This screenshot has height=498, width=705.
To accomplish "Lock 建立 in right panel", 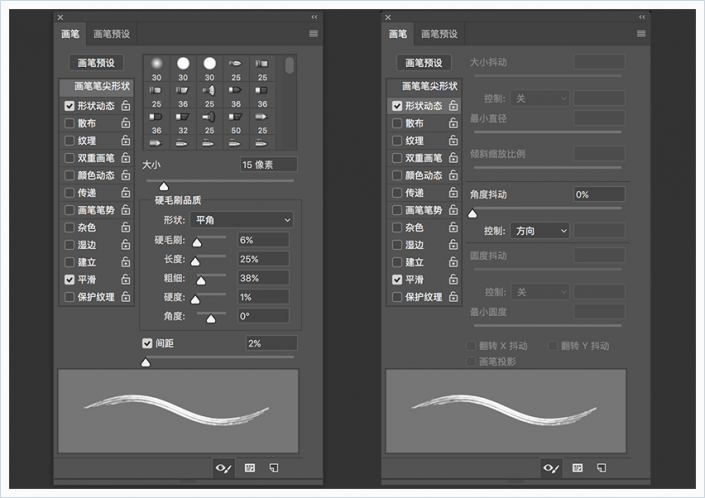I will tap(454, 262).
